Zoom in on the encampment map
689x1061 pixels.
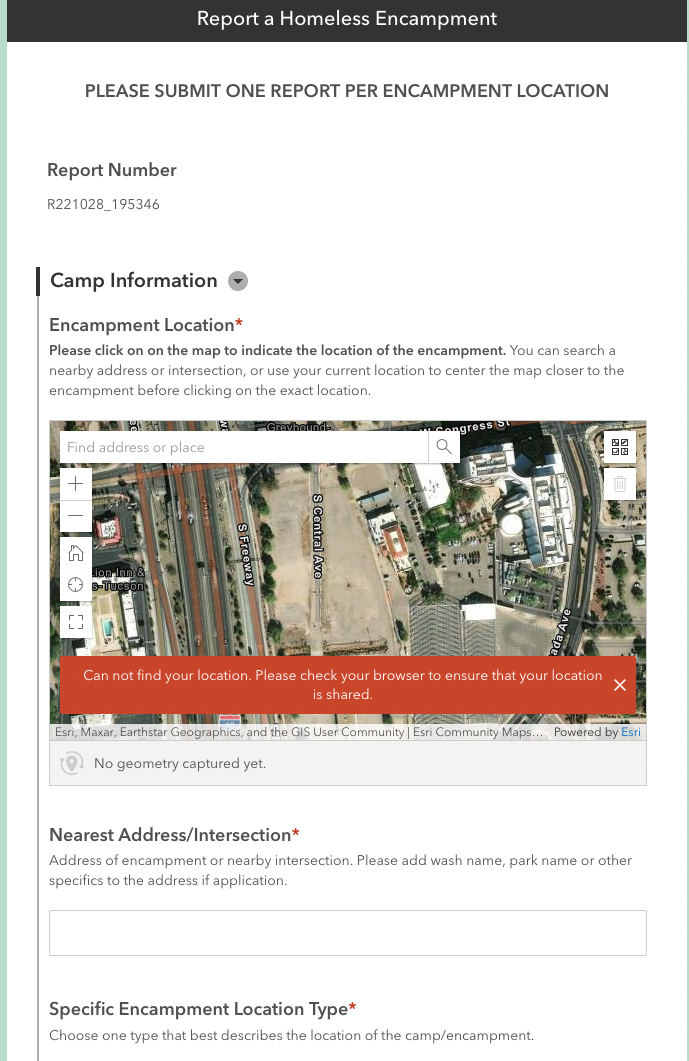tap(76, 483)
